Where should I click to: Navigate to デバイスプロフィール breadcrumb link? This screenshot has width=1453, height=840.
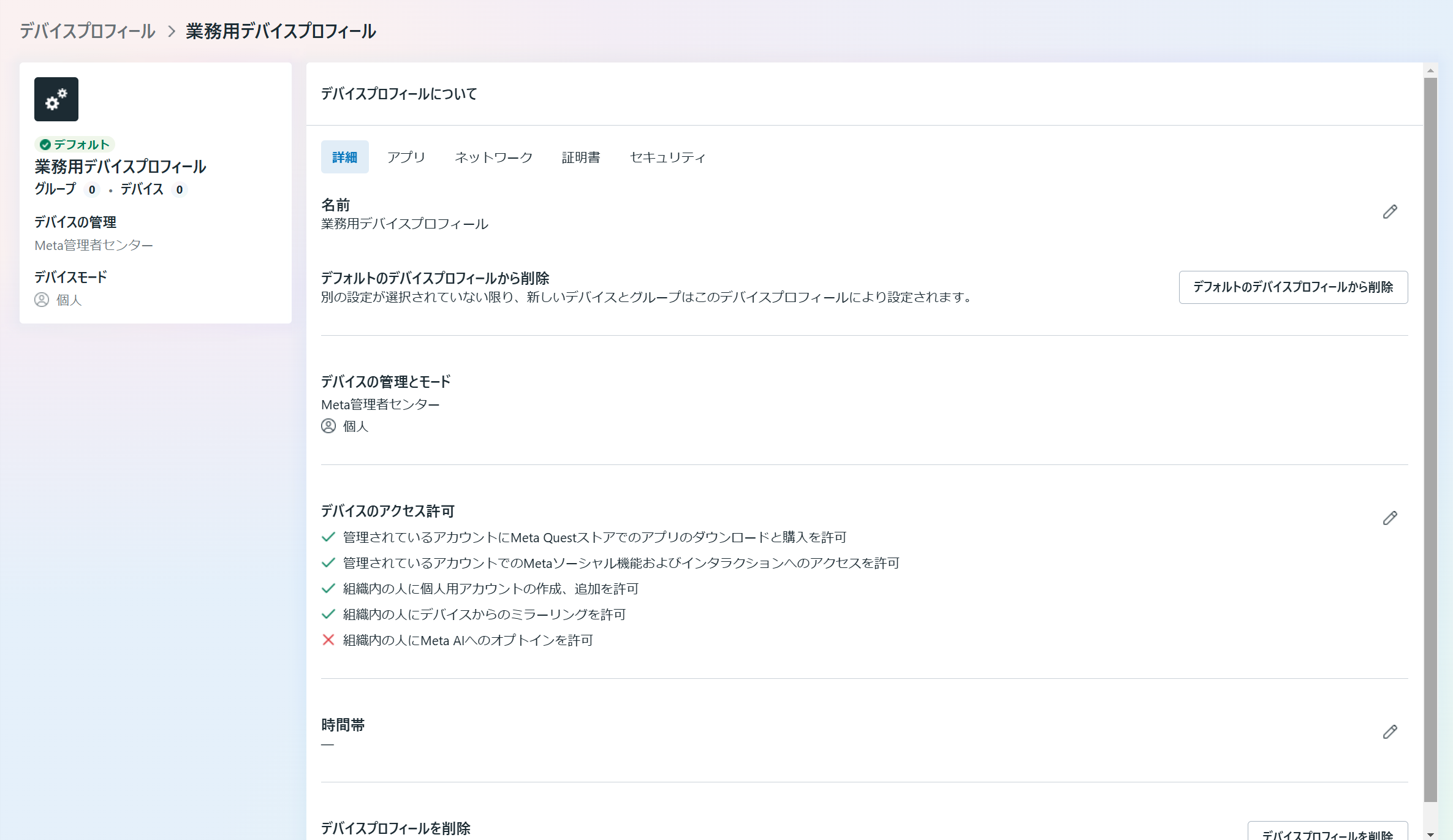coord(88,31)
